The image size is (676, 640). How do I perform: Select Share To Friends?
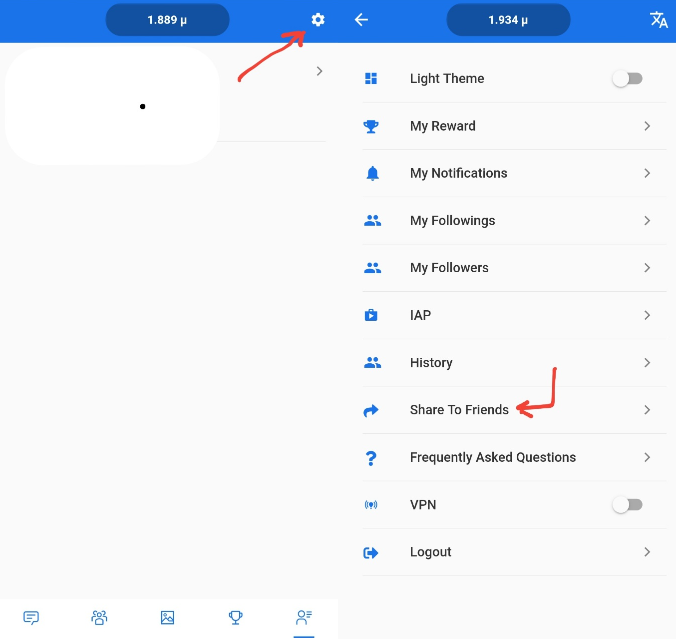point(514,410)
